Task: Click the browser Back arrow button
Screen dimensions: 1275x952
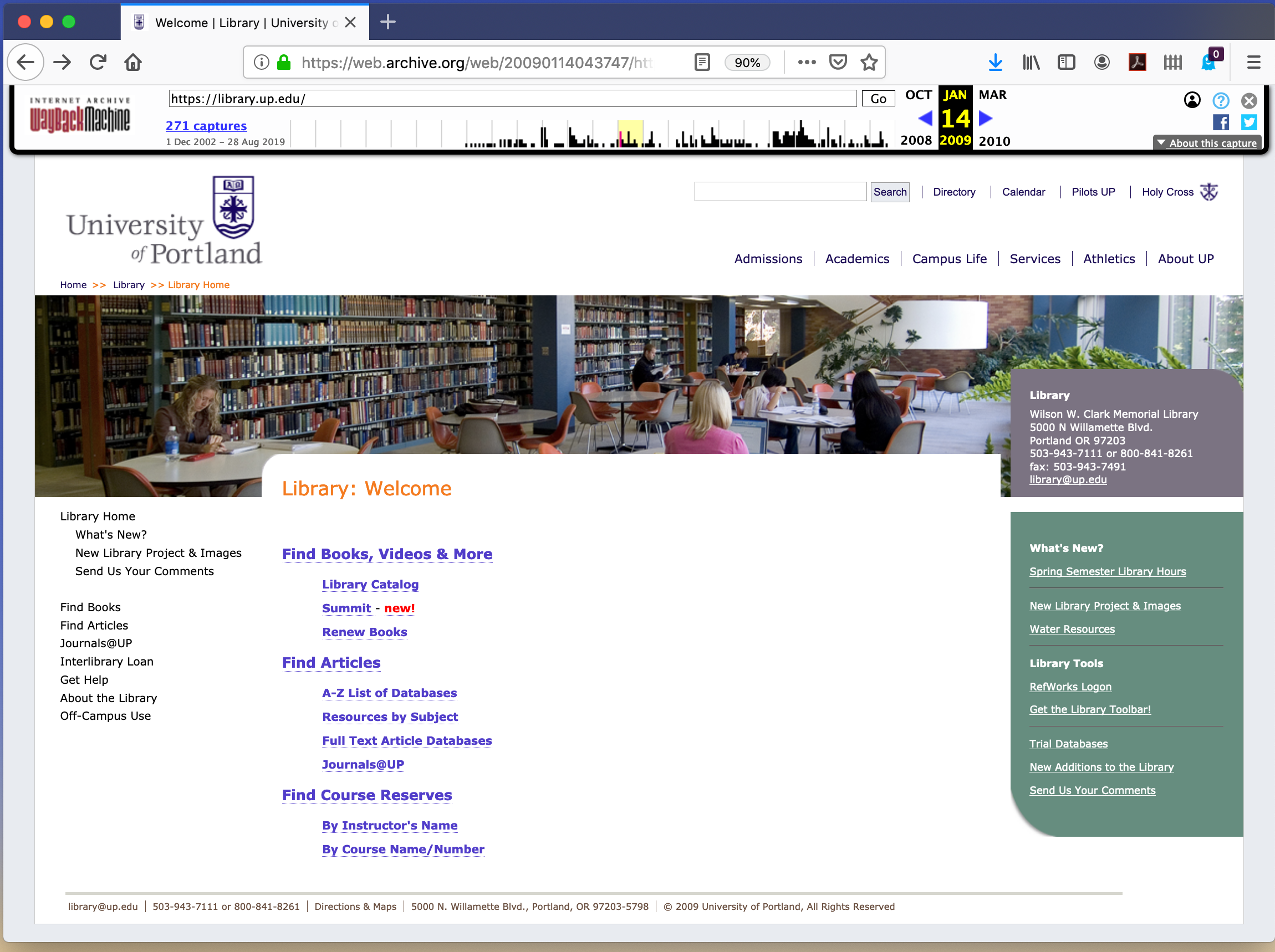Action: point(26,62)
